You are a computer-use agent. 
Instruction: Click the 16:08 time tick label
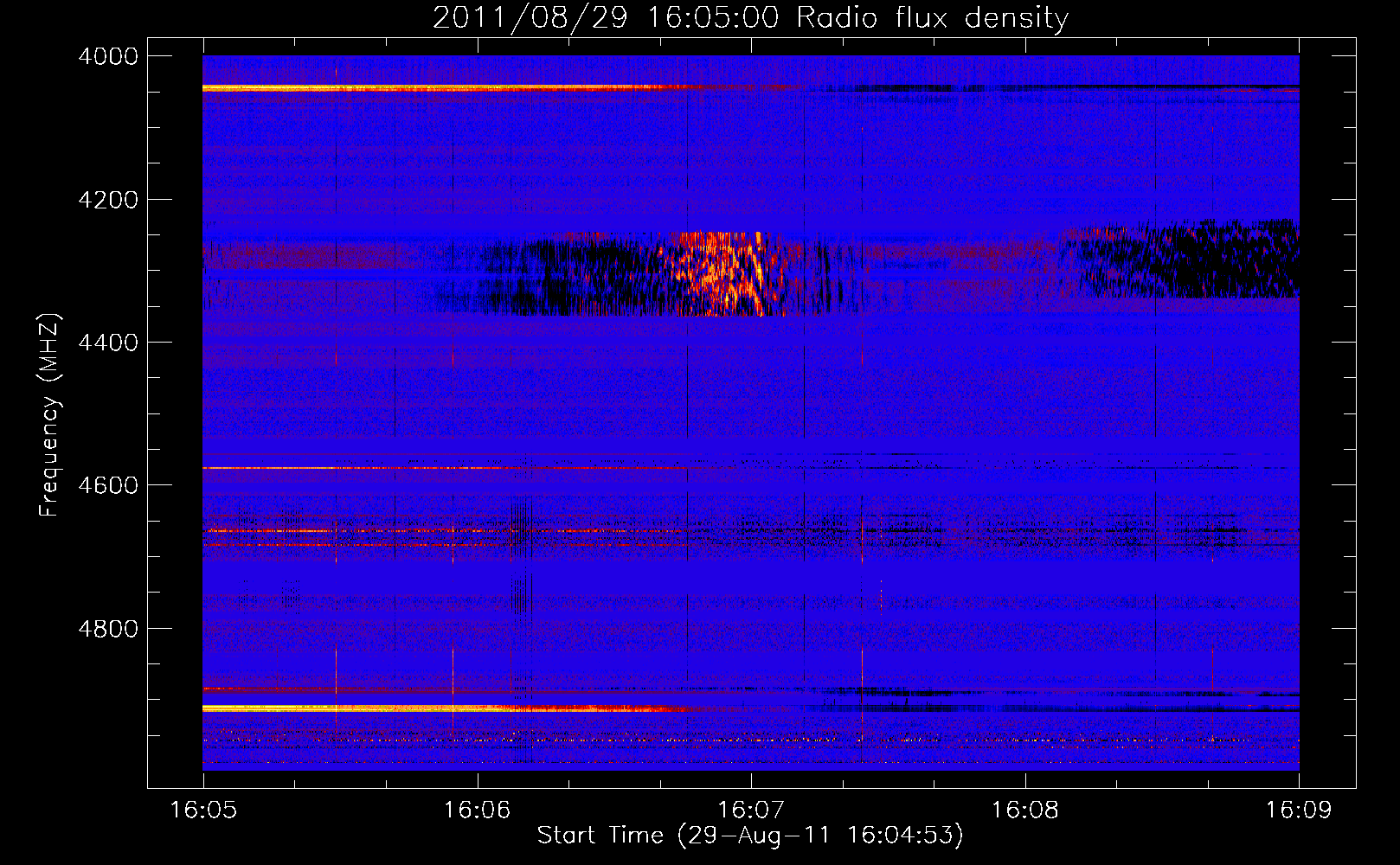[x=1025, y=811]
